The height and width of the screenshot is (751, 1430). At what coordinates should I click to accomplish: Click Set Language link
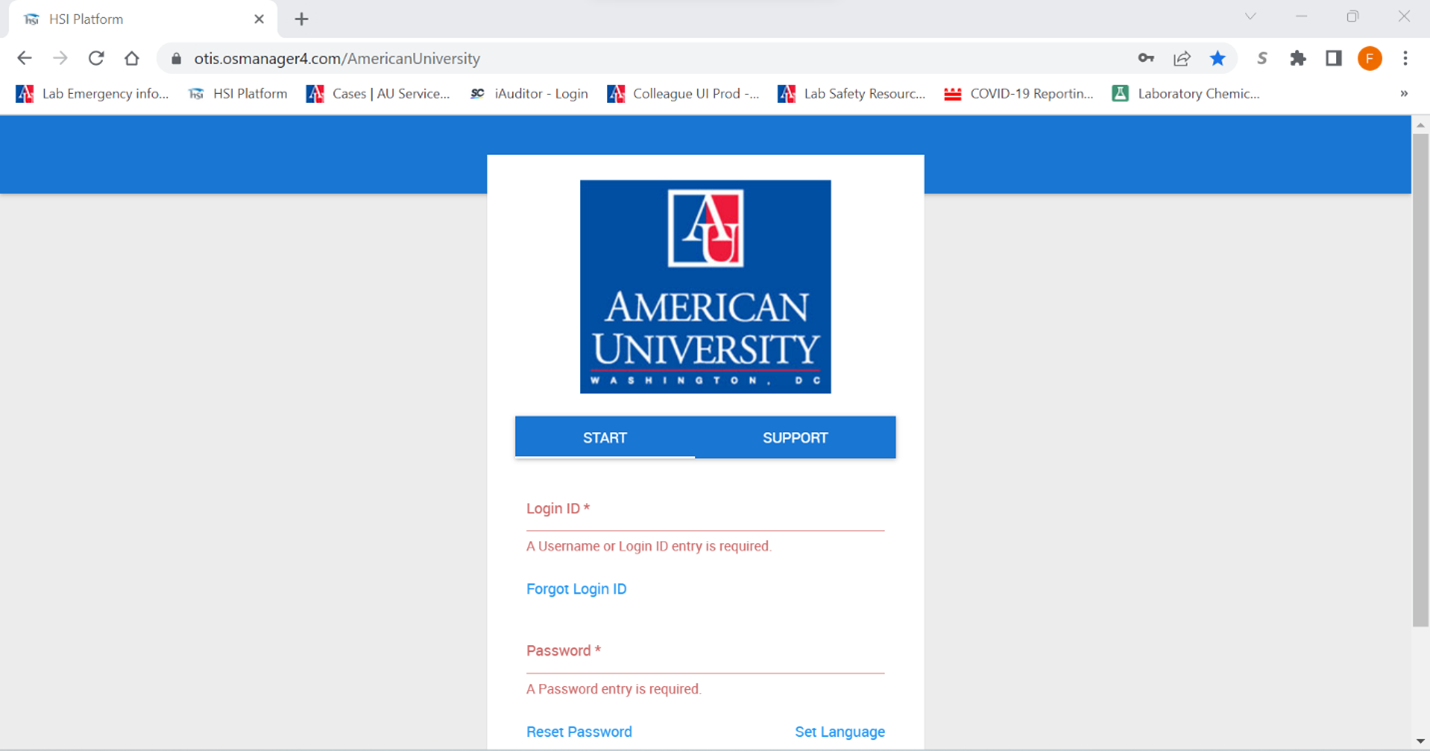pyautogui.click(x=840, y=731)
